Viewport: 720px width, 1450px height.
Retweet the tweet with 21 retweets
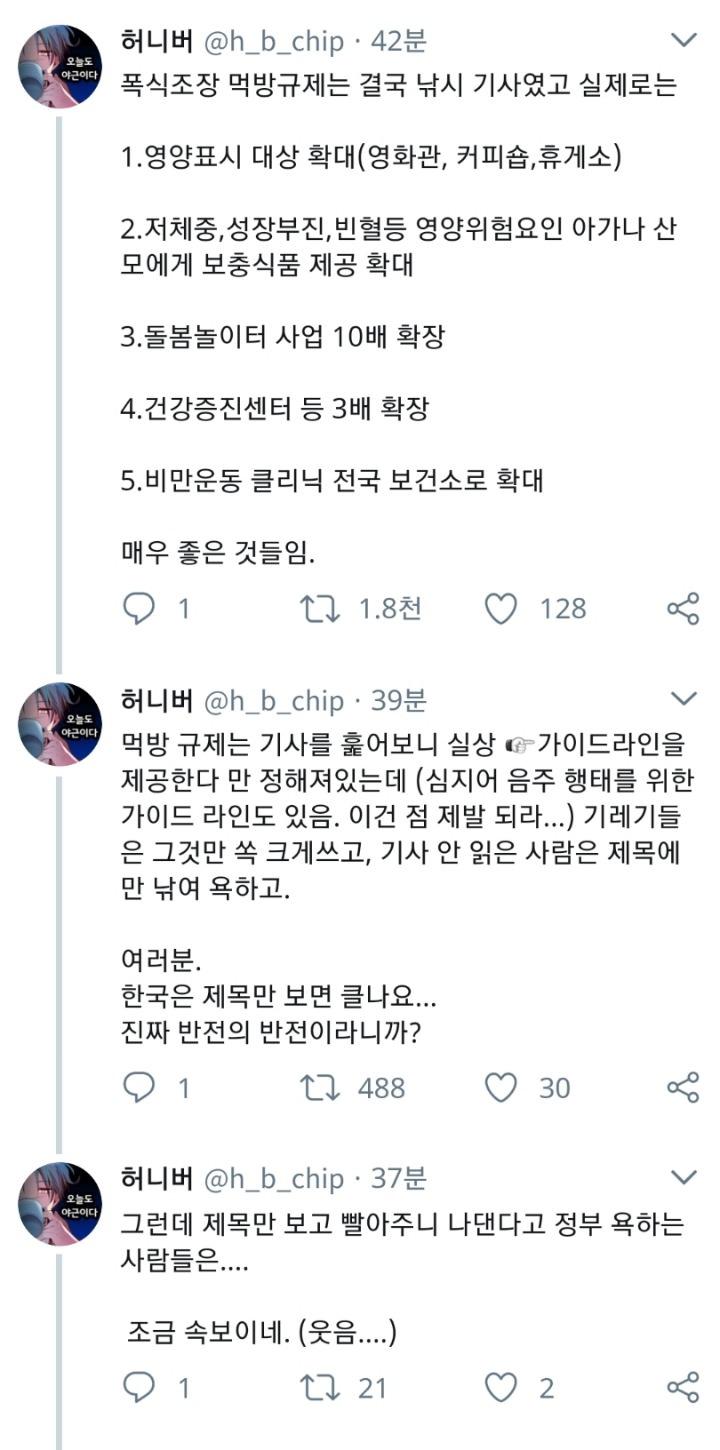pyautogui.click(x=321, y=1386)
